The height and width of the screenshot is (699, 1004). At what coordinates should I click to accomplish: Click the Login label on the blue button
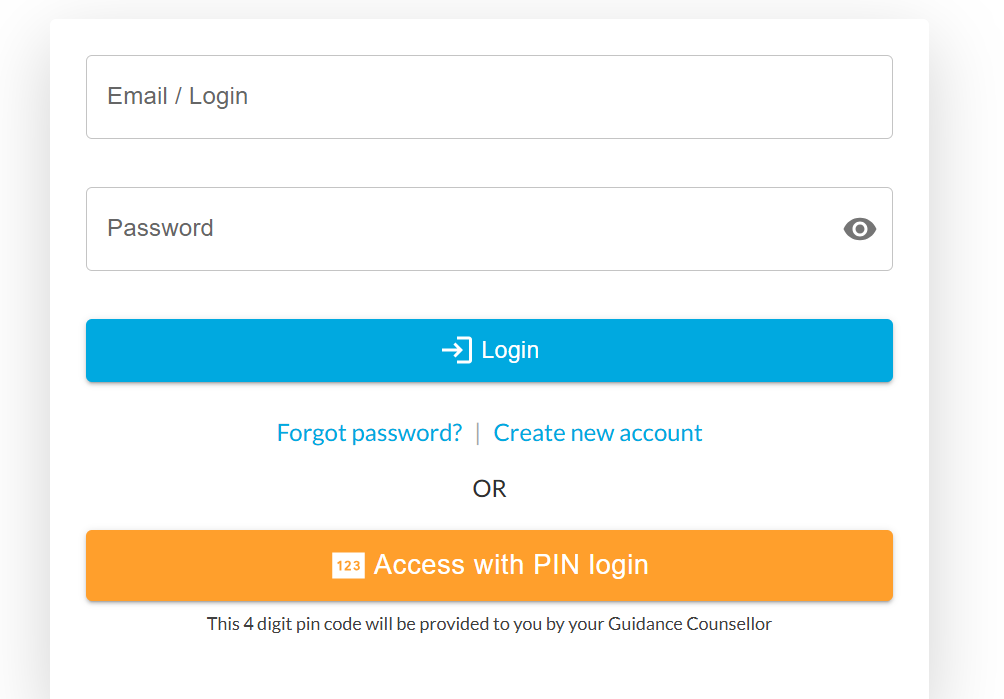pyautogui.click(x=510, y=351)
